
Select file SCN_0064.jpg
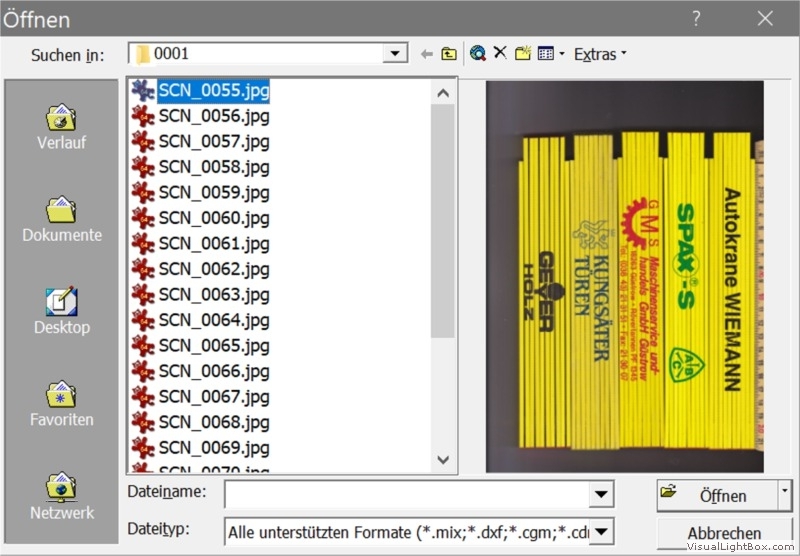click(214, 320)
